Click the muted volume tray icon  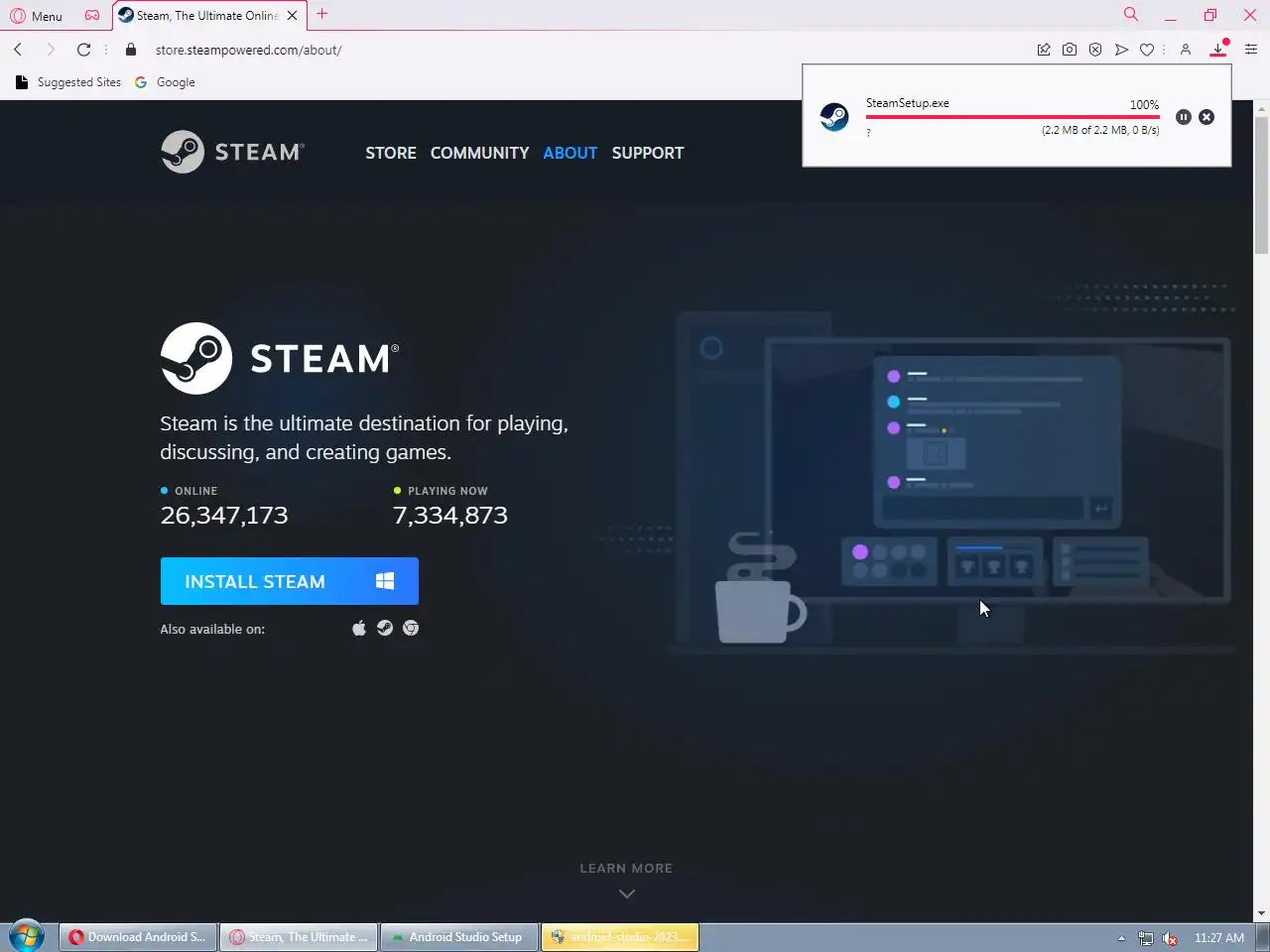(x=1170, y=938)
